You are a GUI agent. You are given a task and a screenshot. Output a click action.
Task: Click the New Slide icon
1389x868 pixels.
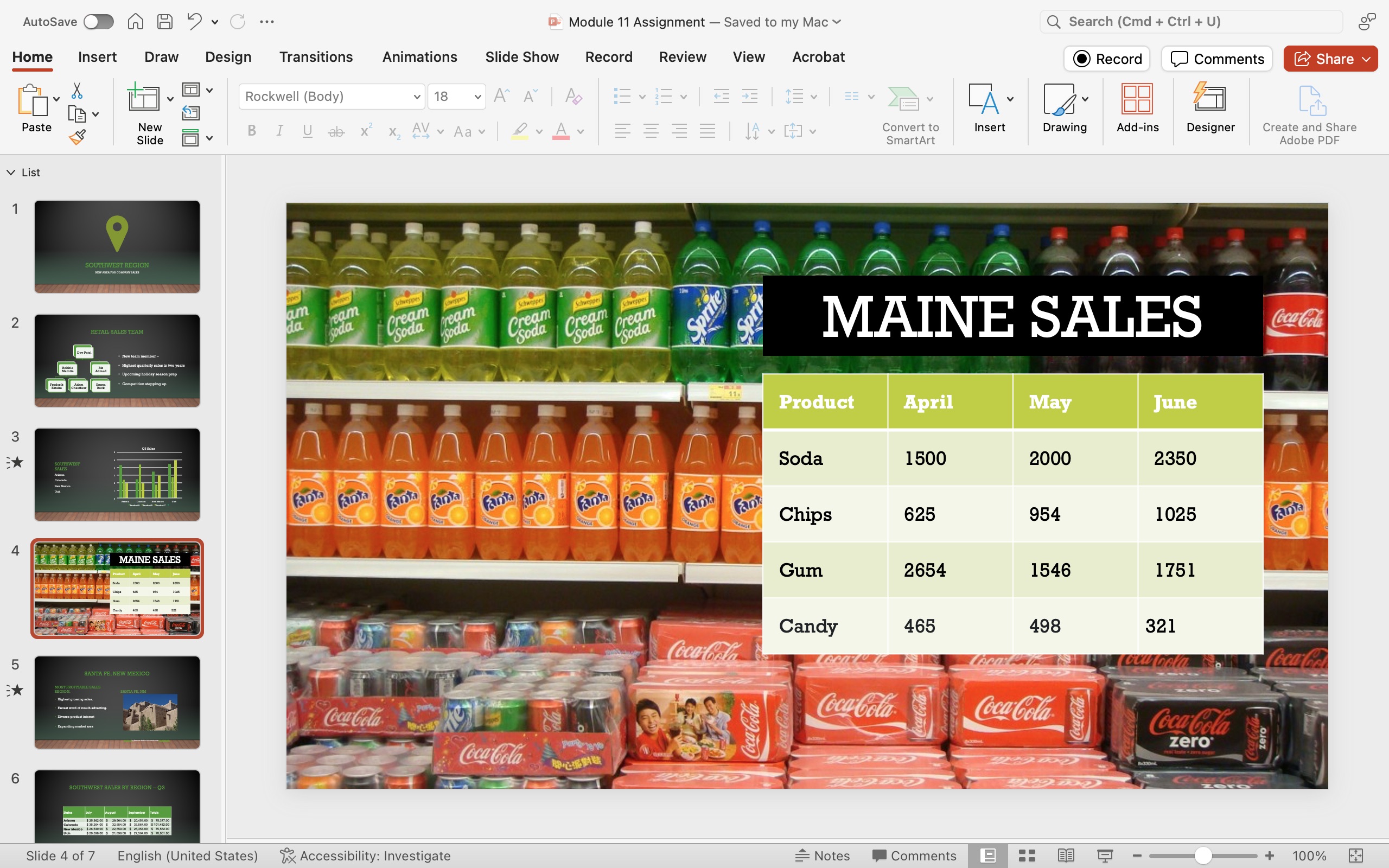(143, 98)
